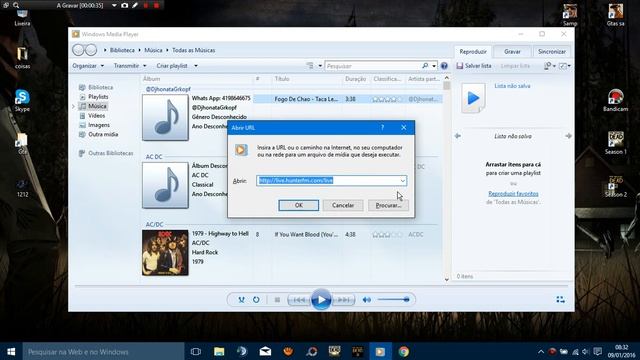
Task: Click the library list scroll down arrow
Action: pos(447,279)
